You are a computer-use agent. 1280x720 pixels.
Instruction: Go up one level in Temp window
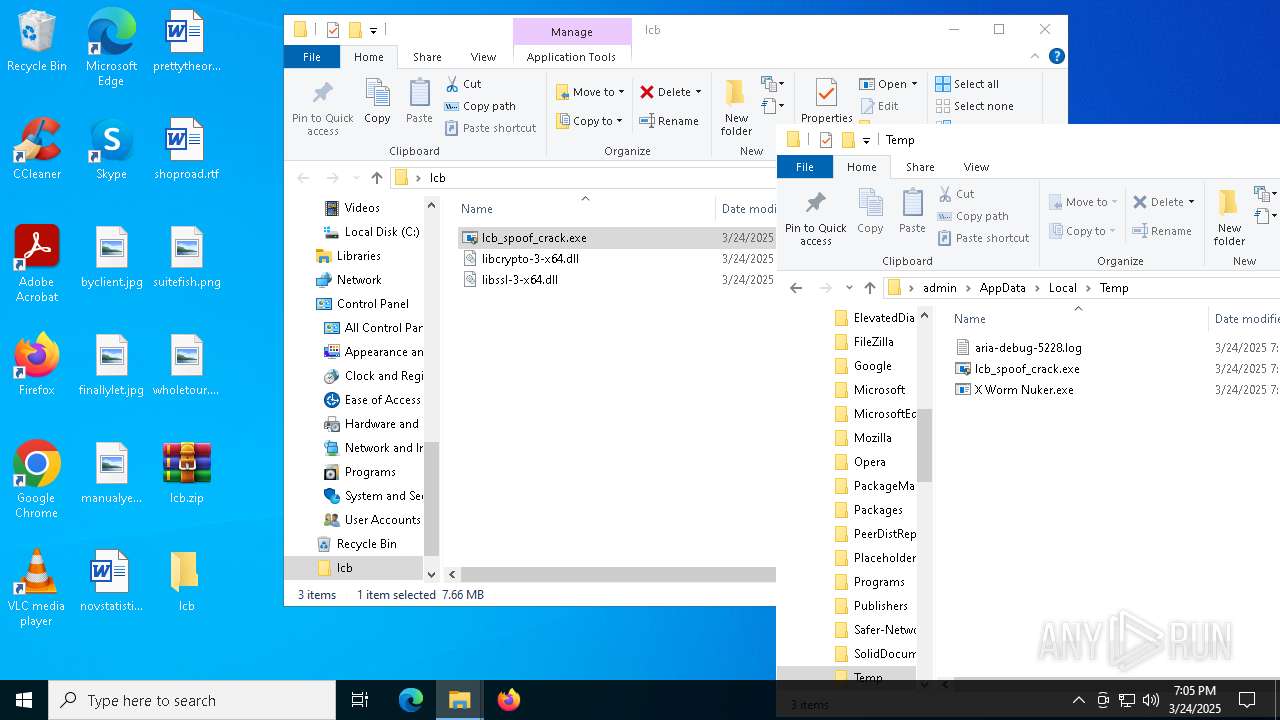tap(869, 288)
